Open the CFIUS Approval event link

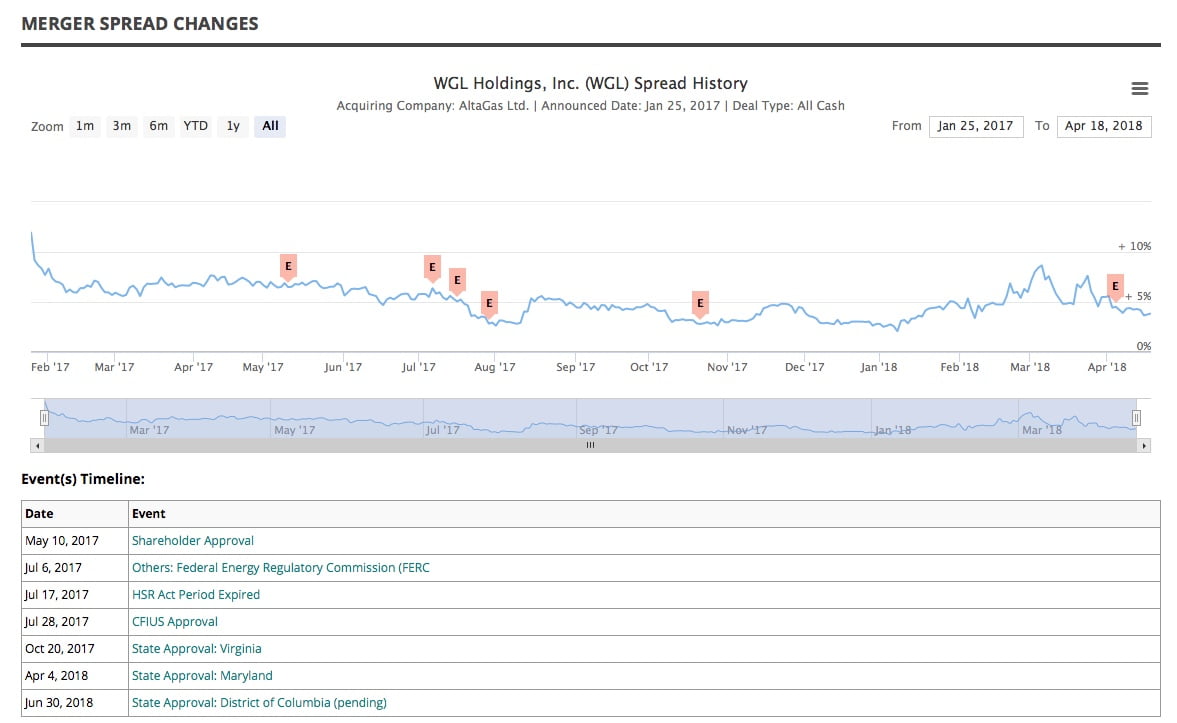click(174, 621)
